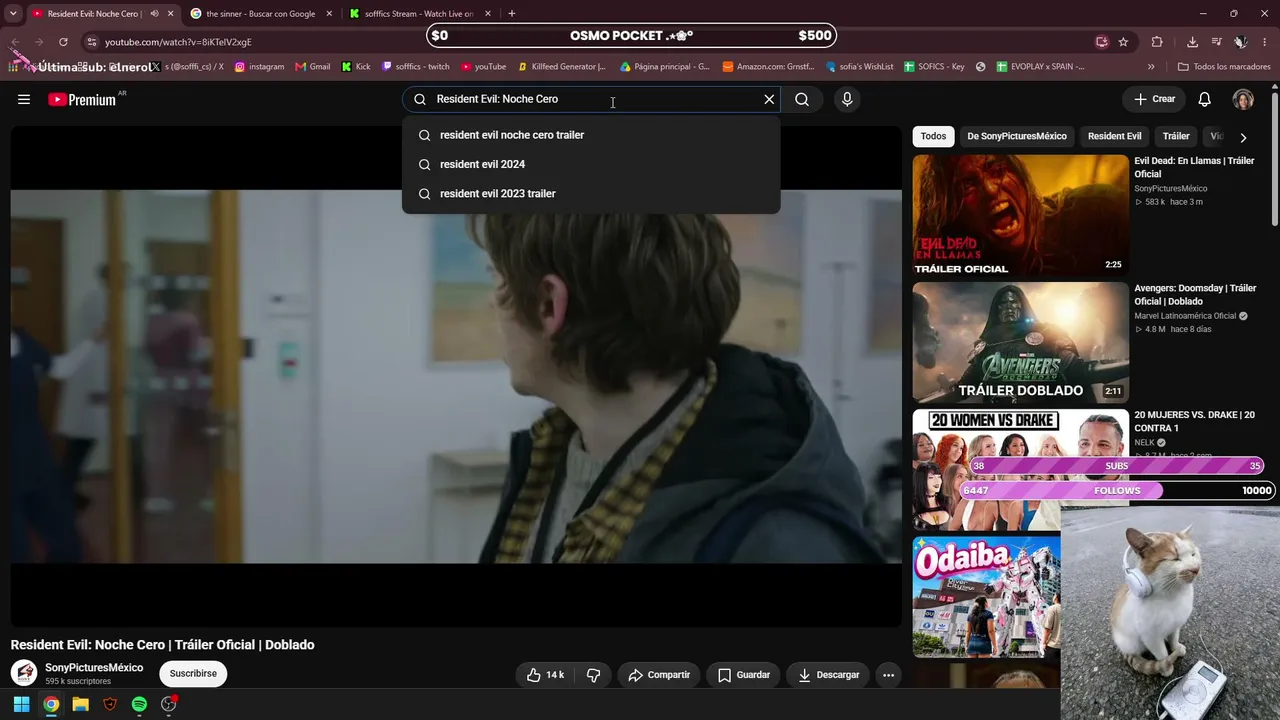Viewport: 1280px width, 720px height.
Task: Bookmark this page with the star
Action: pyautogui.click(x=1124, y=42)
